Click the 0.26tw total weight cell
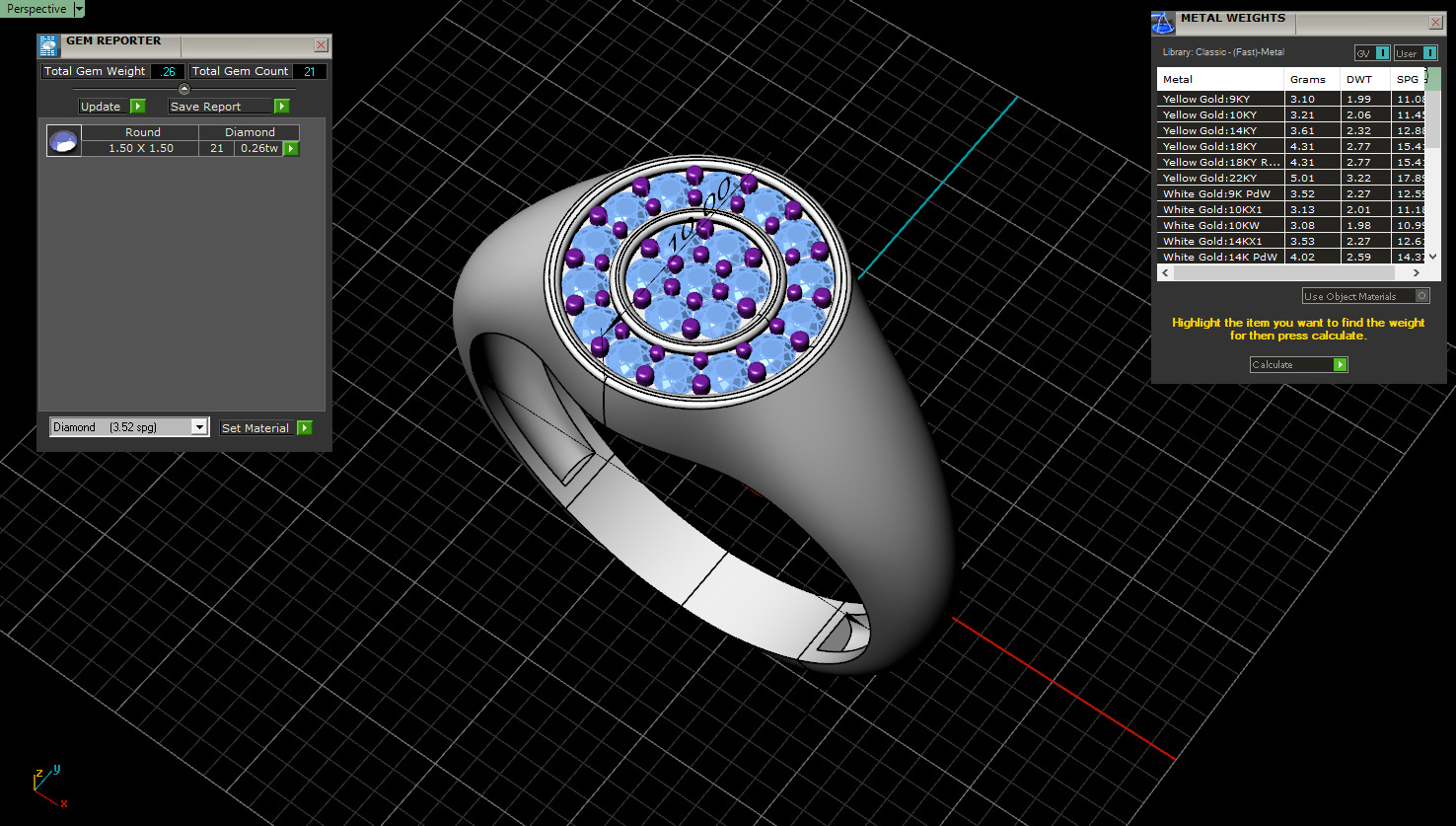 click(259, 148)
